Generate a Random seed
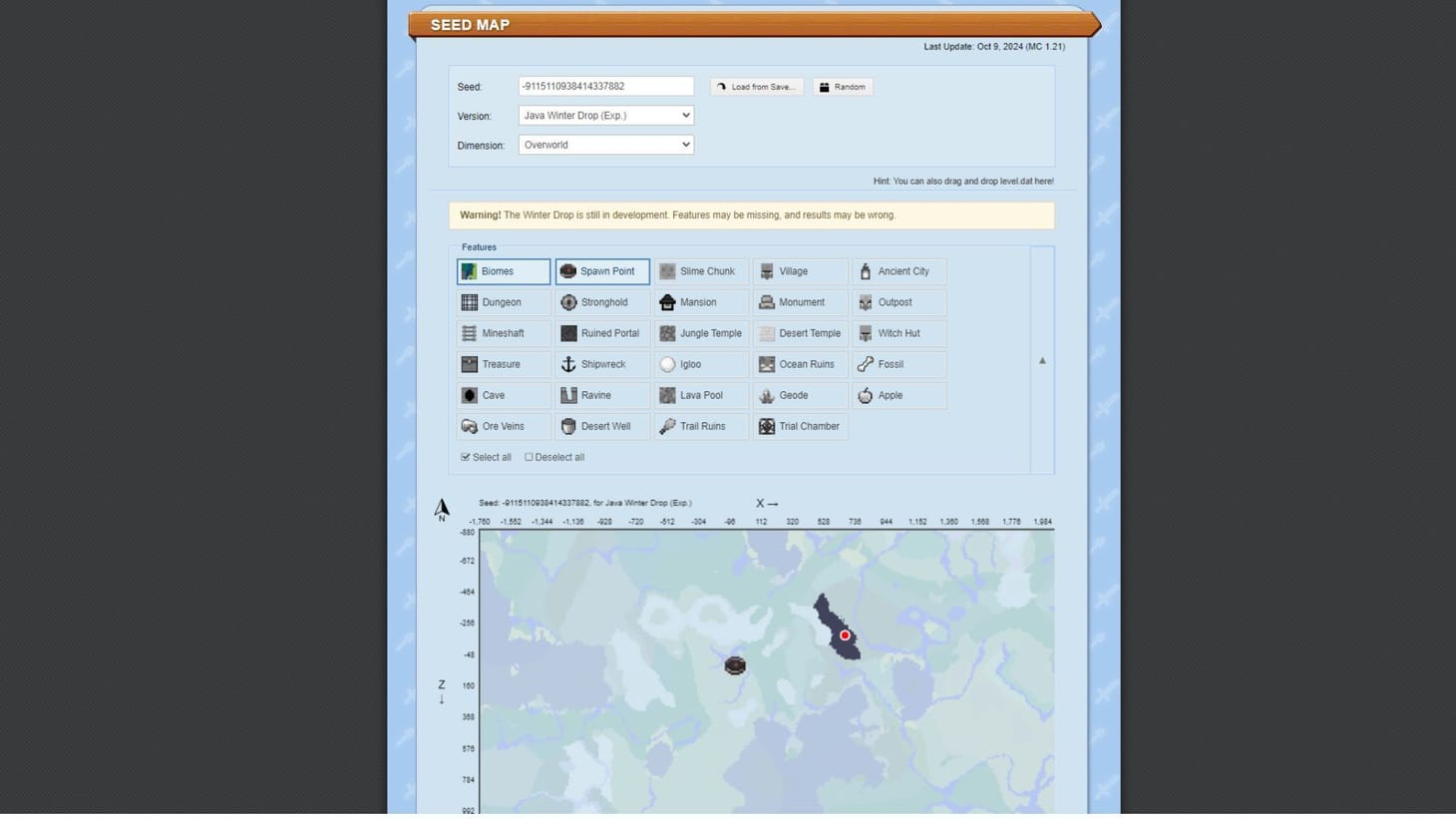 click(843, 87)
